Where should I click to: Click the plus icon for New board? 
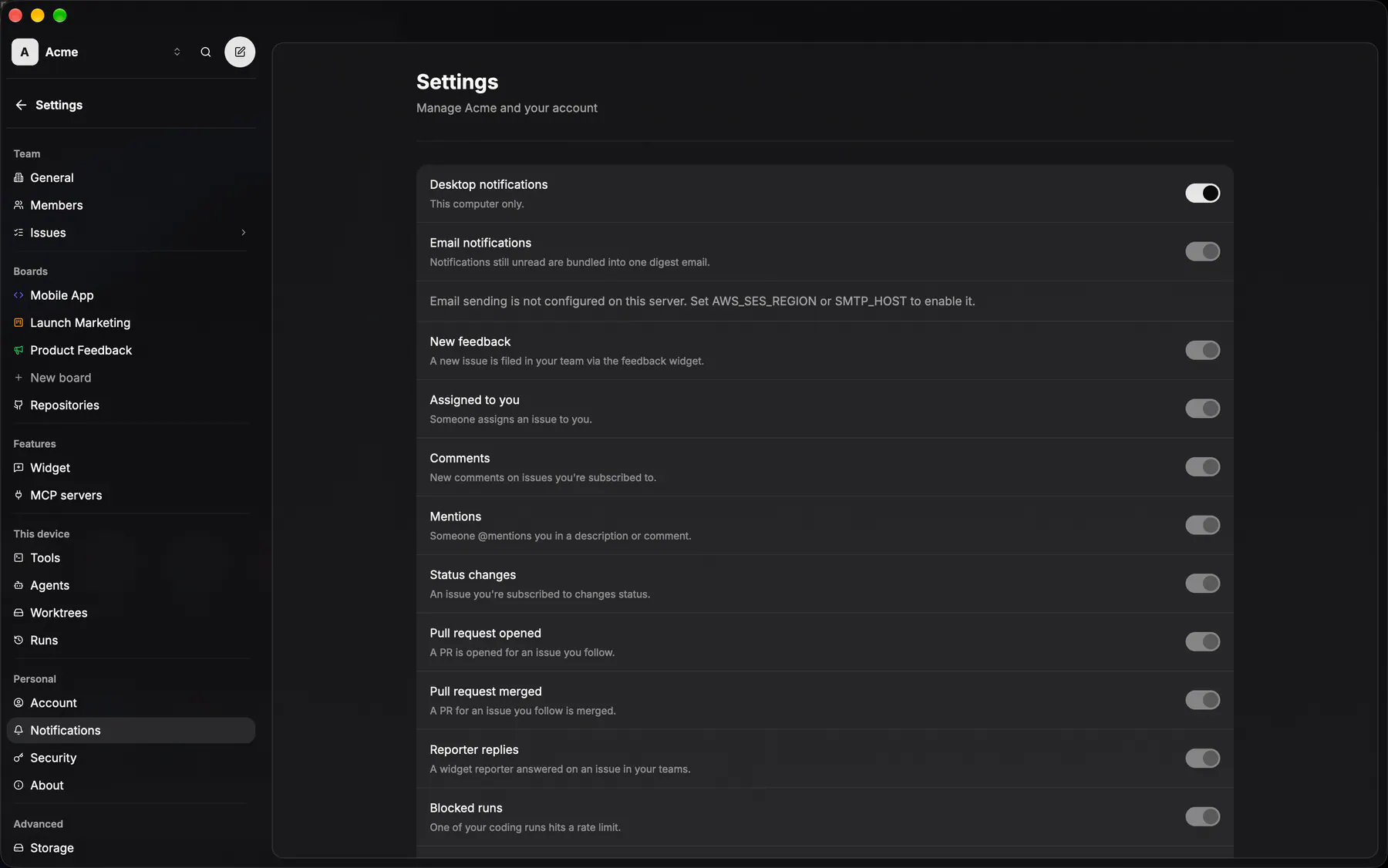click(19, 378)
